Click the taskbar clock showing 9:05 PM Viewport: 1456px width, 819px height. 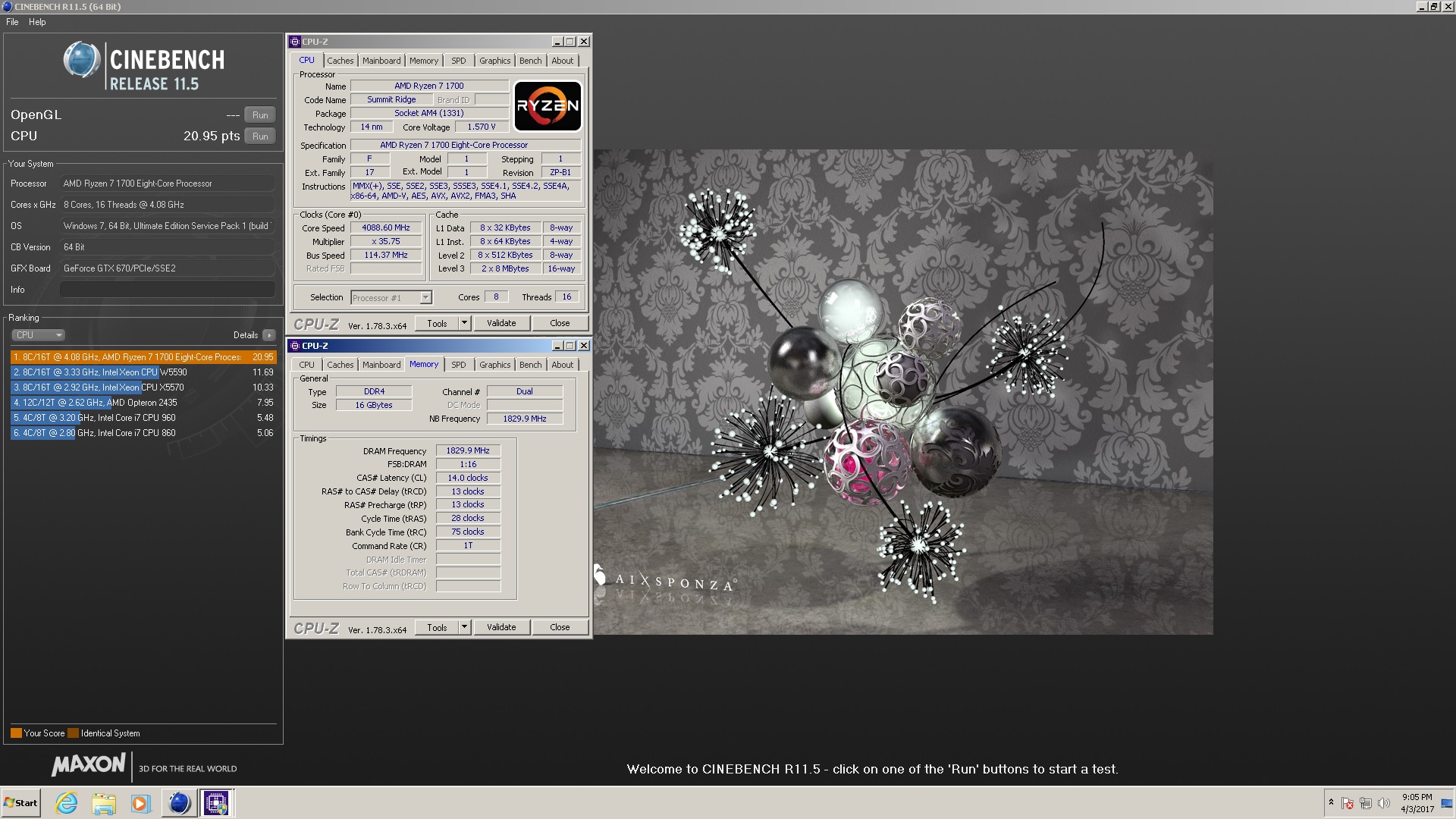click(1417, 803)
